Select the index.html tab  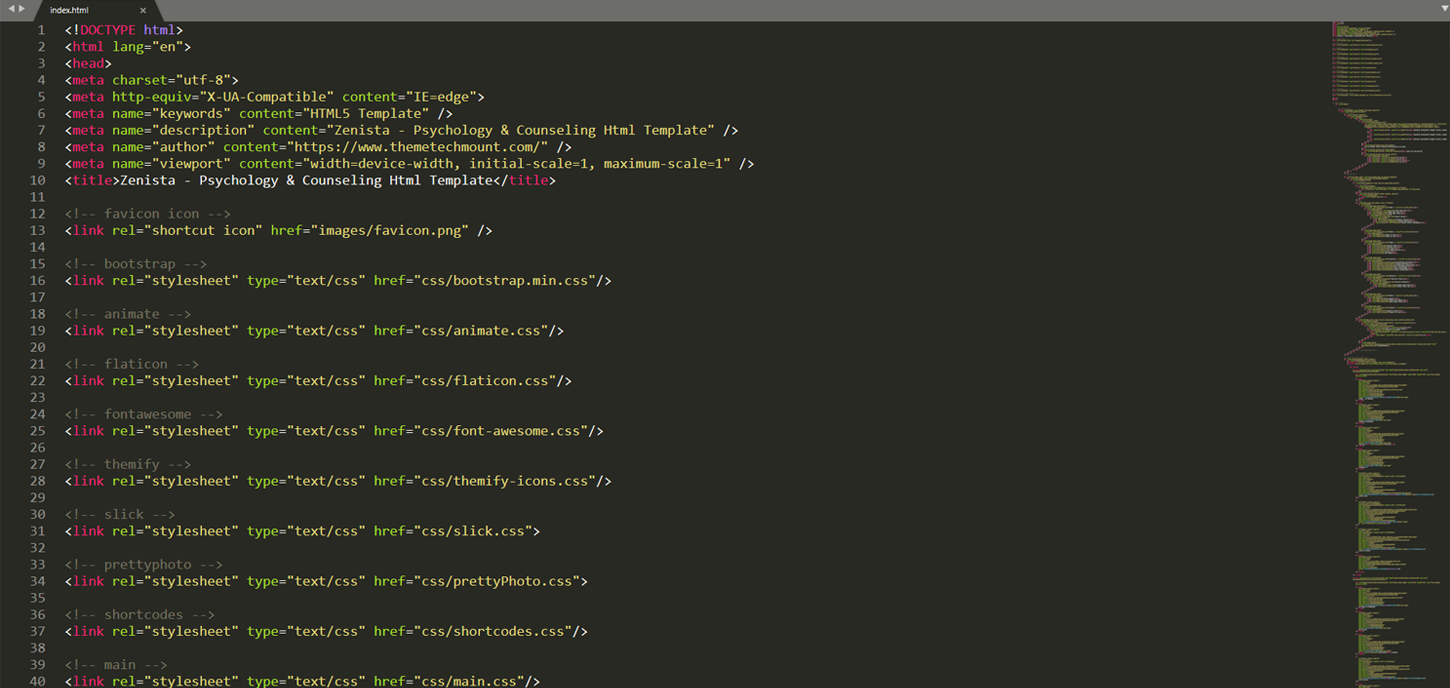(x=95, y=10)
